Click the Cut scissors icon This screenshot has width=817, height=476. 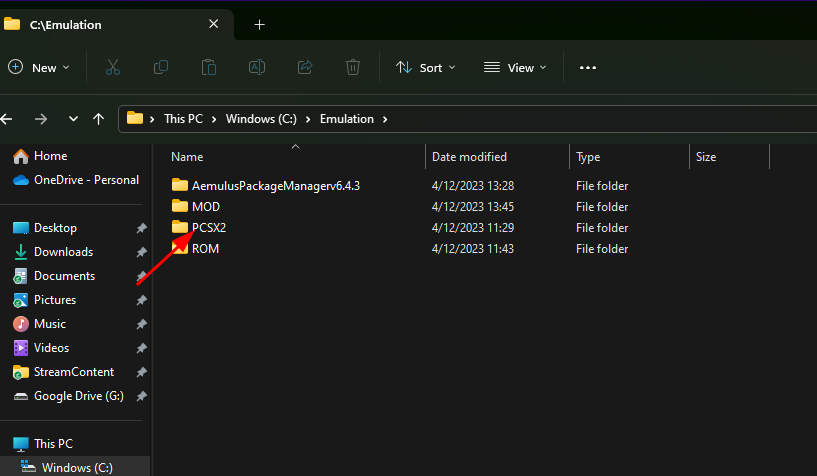click(x=113, y=67)
